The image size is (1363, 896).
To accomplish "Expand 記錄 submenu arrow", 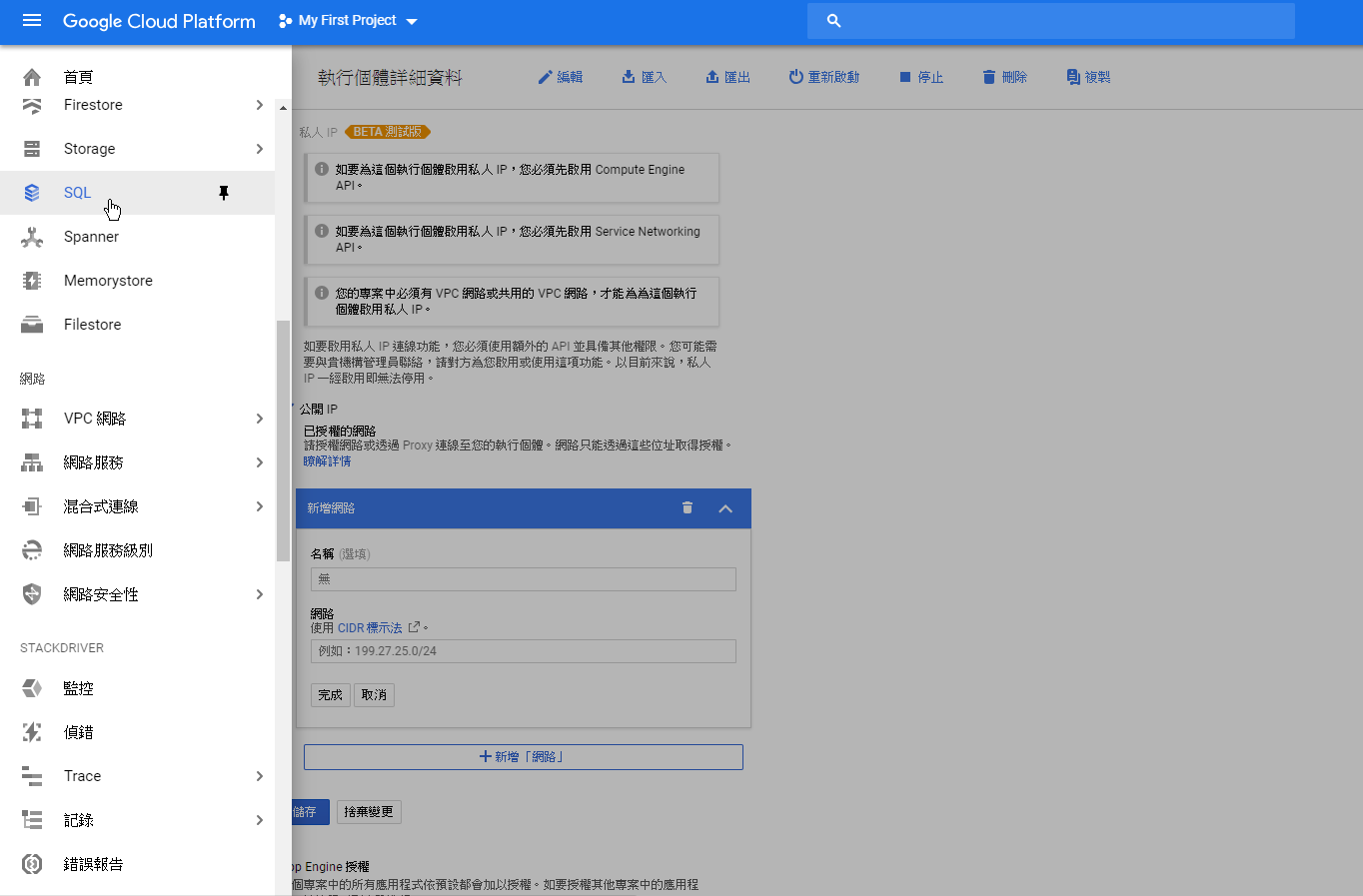I will tap(259, 820).
